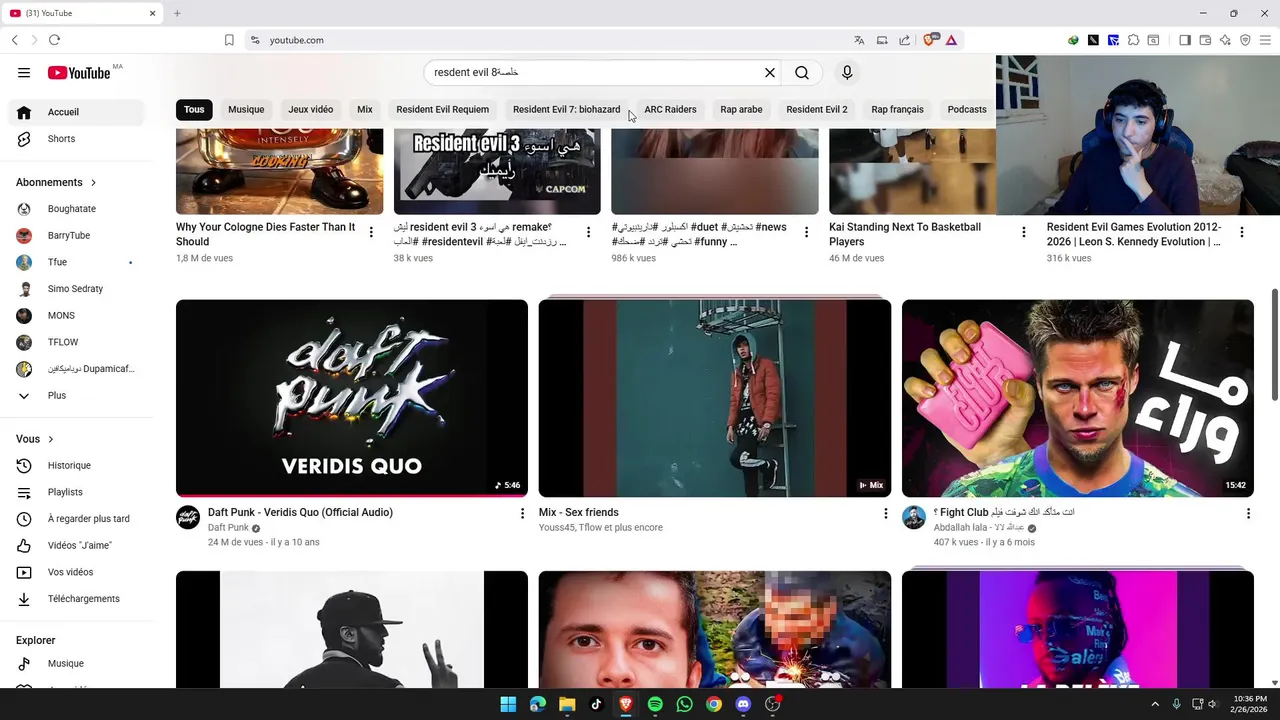
Task: Open the TFLOW subscription channel
Action: (76, 342)
